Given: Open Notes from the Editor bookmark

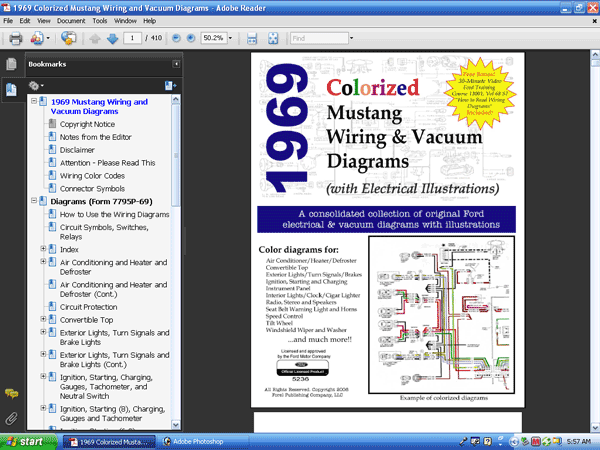Looking at the screenshot, I should pos(96,137).
